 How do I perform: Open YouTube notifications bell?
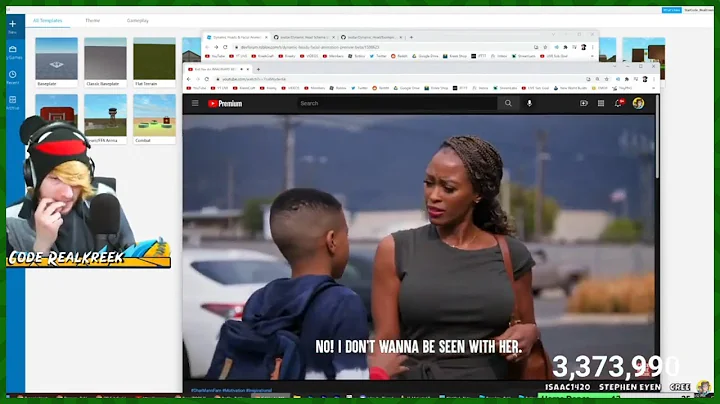click(x=619, y=103)
